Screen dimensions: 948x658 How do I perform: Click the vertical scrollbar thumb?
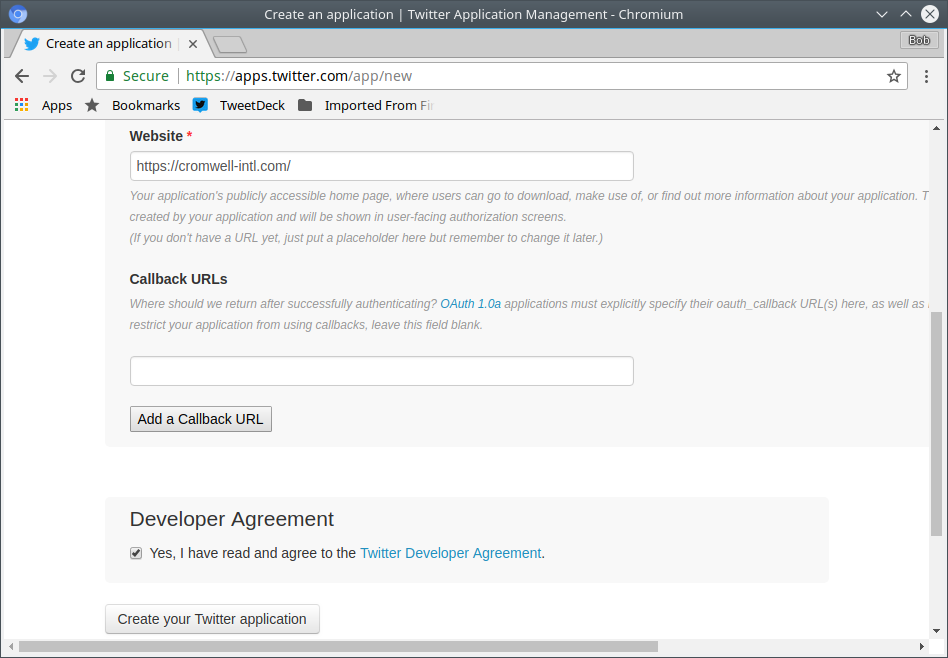(x=936, y=423)
